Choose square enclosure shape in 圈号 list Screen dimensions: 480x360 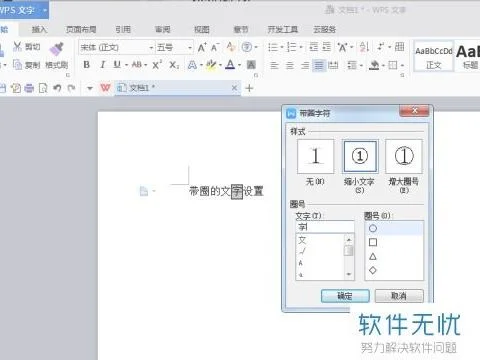coord(373,242)
